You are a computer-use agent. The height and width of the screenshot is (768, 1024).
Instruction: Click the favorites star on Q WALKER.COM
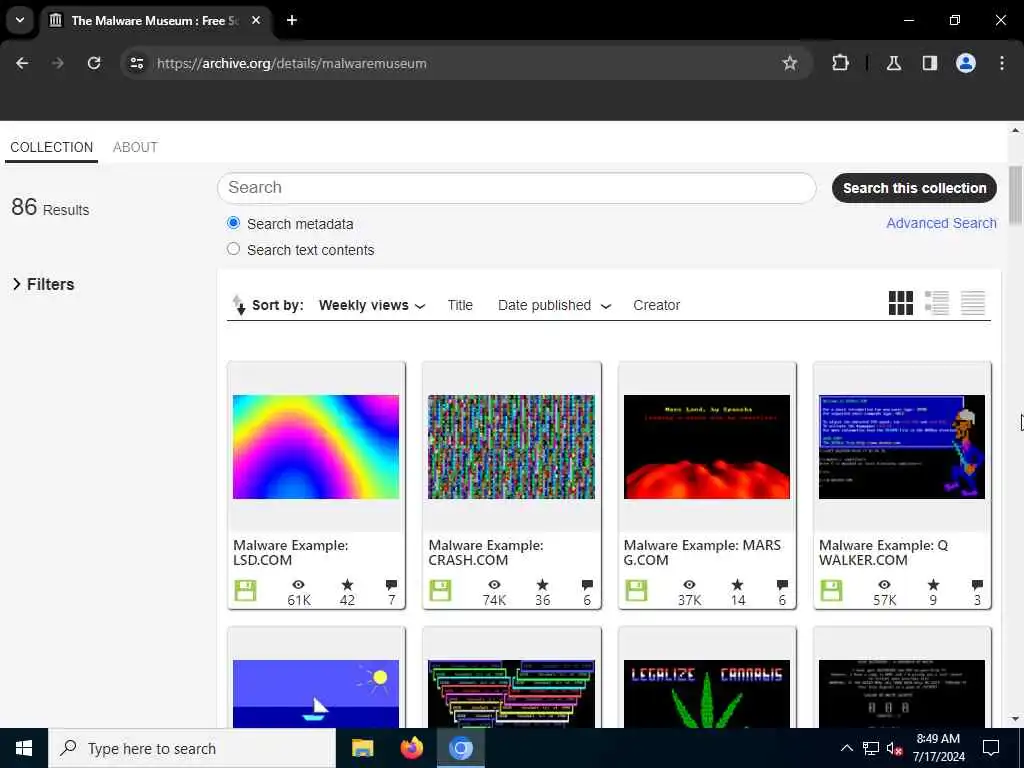click(933, 584)
